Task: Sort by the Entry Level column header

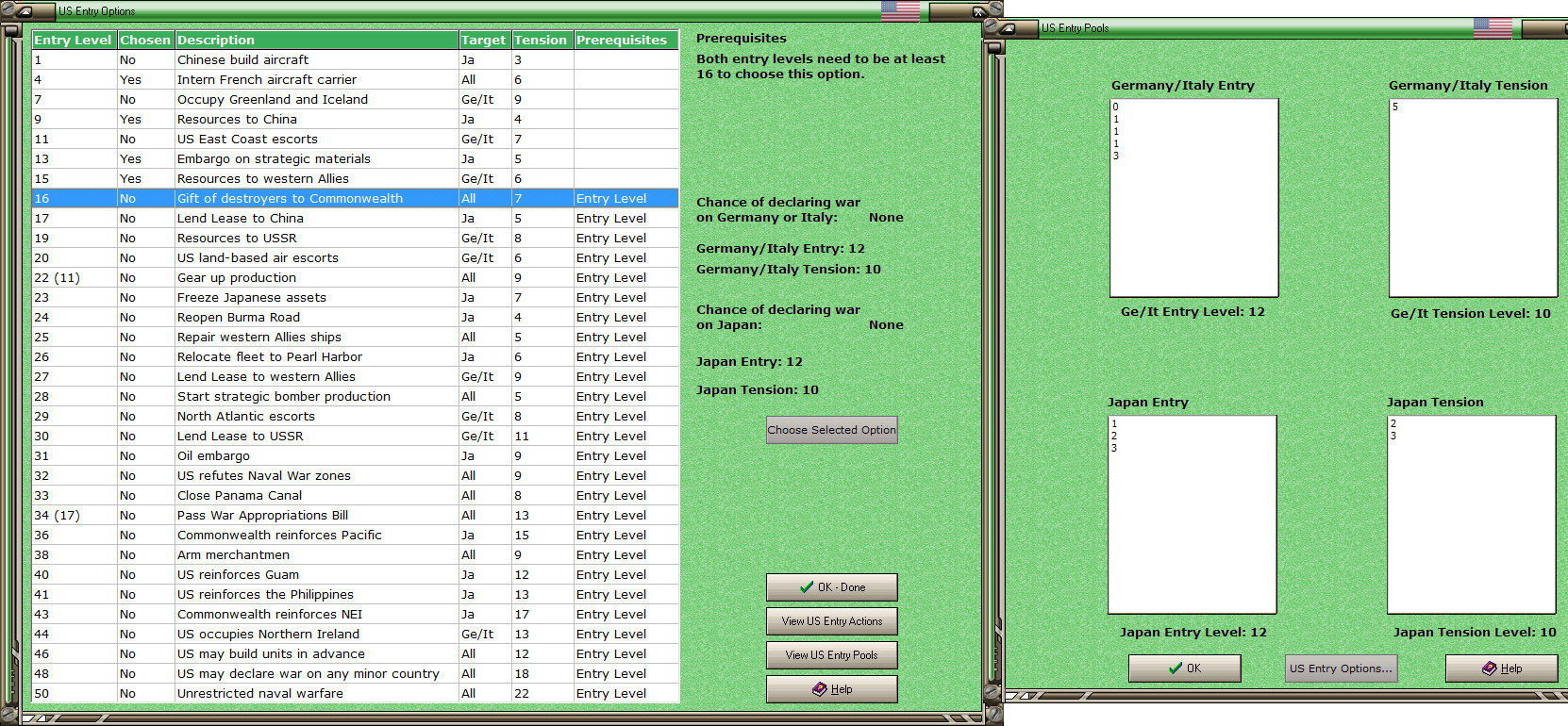Action: [74, 40]
